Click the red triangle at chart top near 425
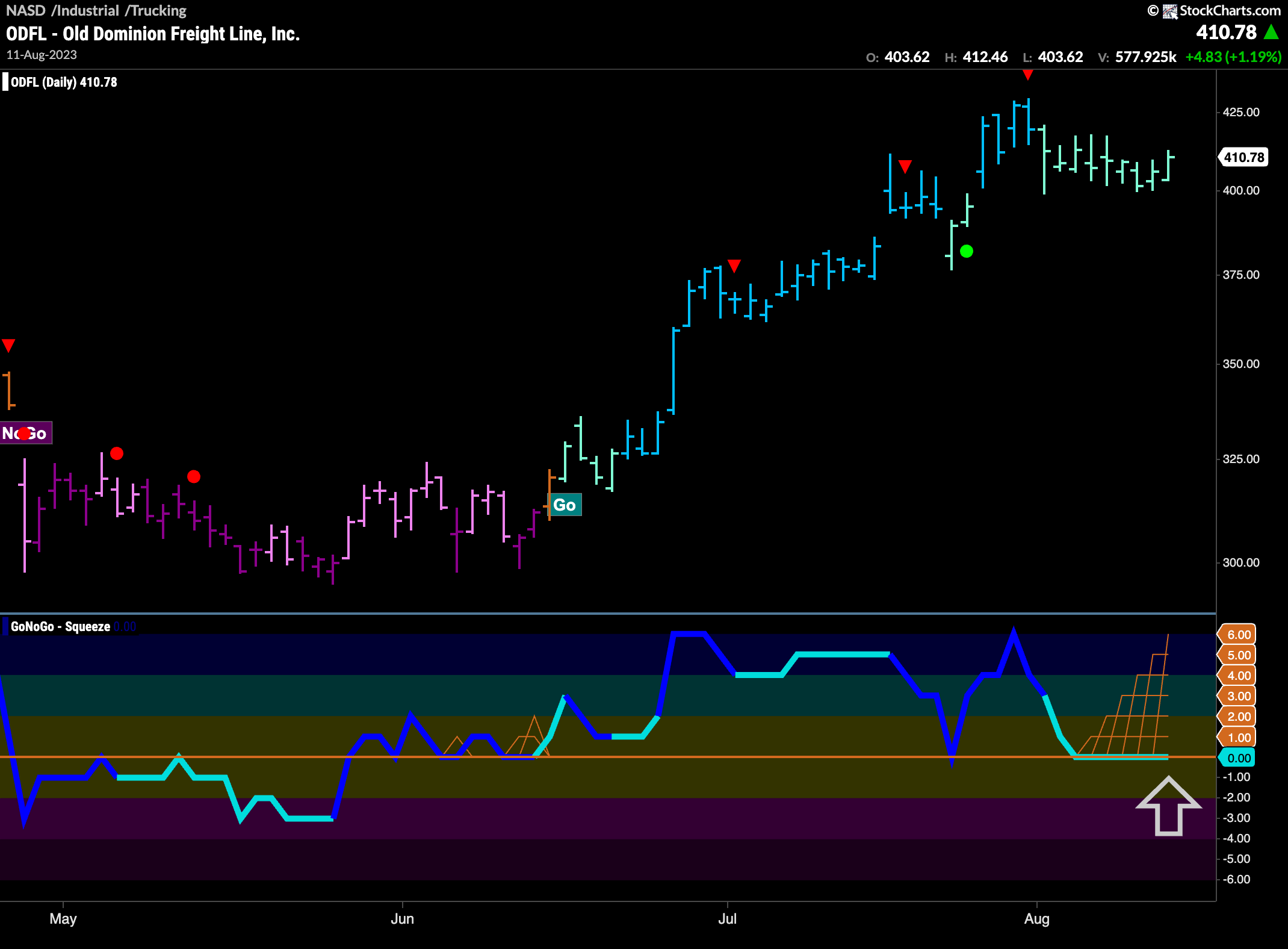Image resolution: width=1288 pixels, height=949 pixels. [x=1028, y=75]
